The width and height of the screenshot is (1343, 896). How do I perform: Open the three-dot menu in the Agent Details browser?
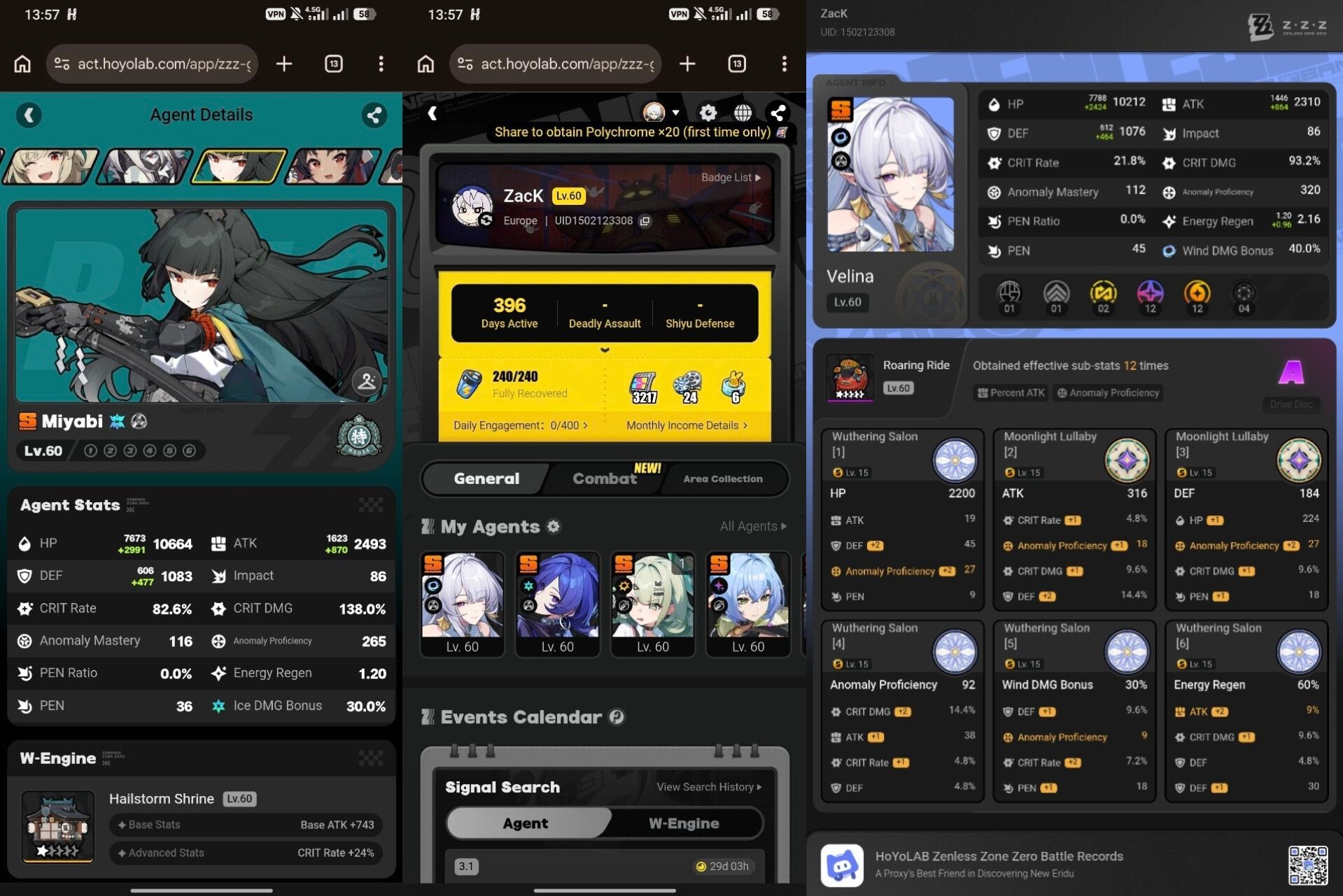tap(381, 64)
